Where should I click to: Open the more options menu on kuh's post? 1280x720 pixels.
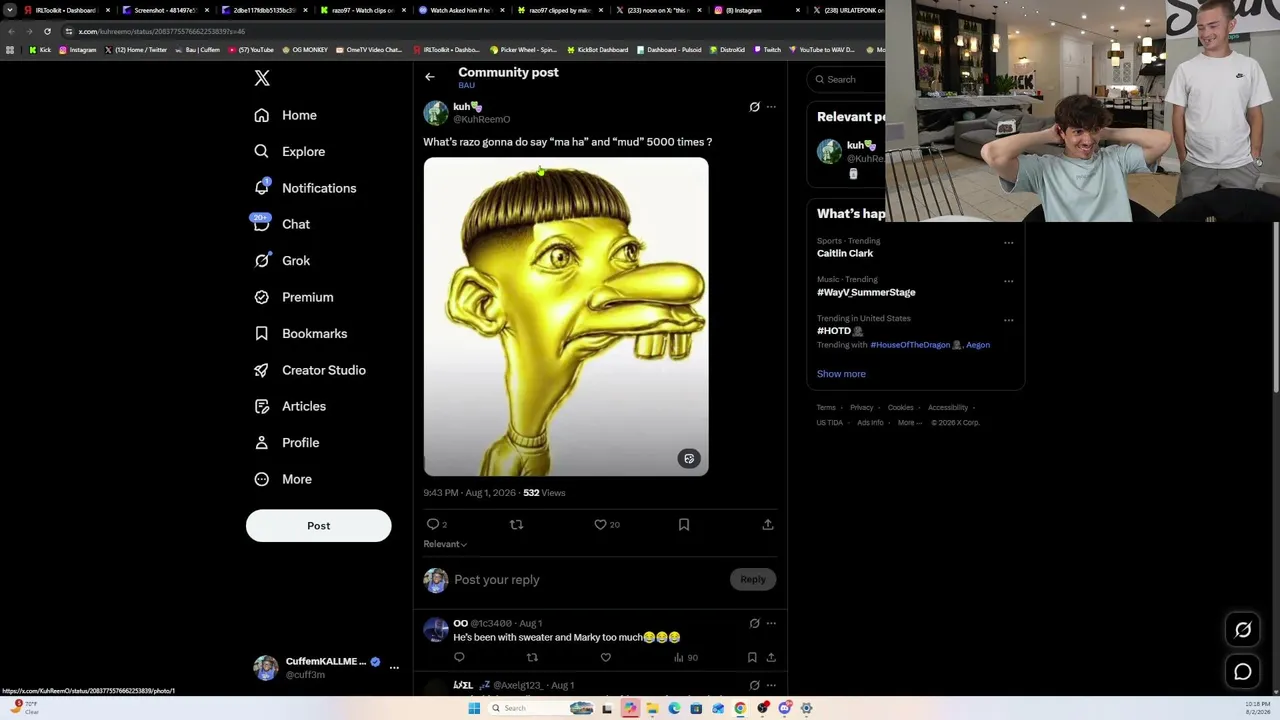click(x=771, y=107)
